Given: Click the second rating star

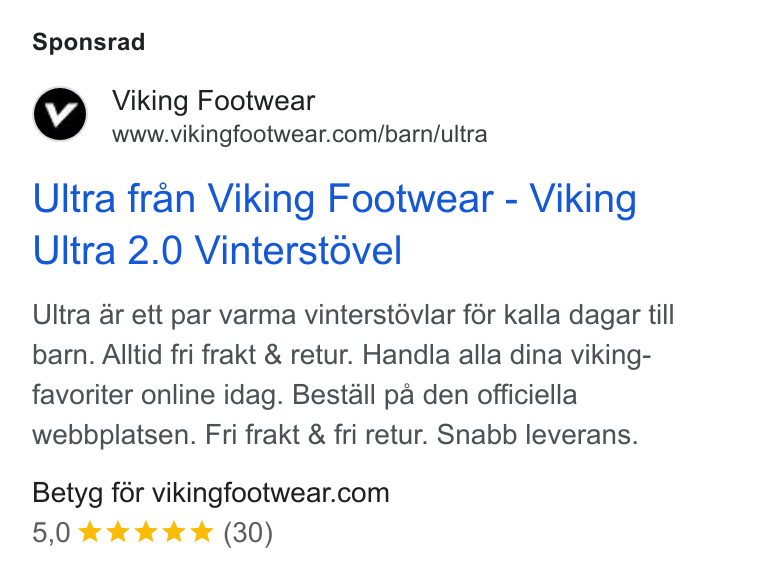Looking at the screenshot, I should coord(118,531).
